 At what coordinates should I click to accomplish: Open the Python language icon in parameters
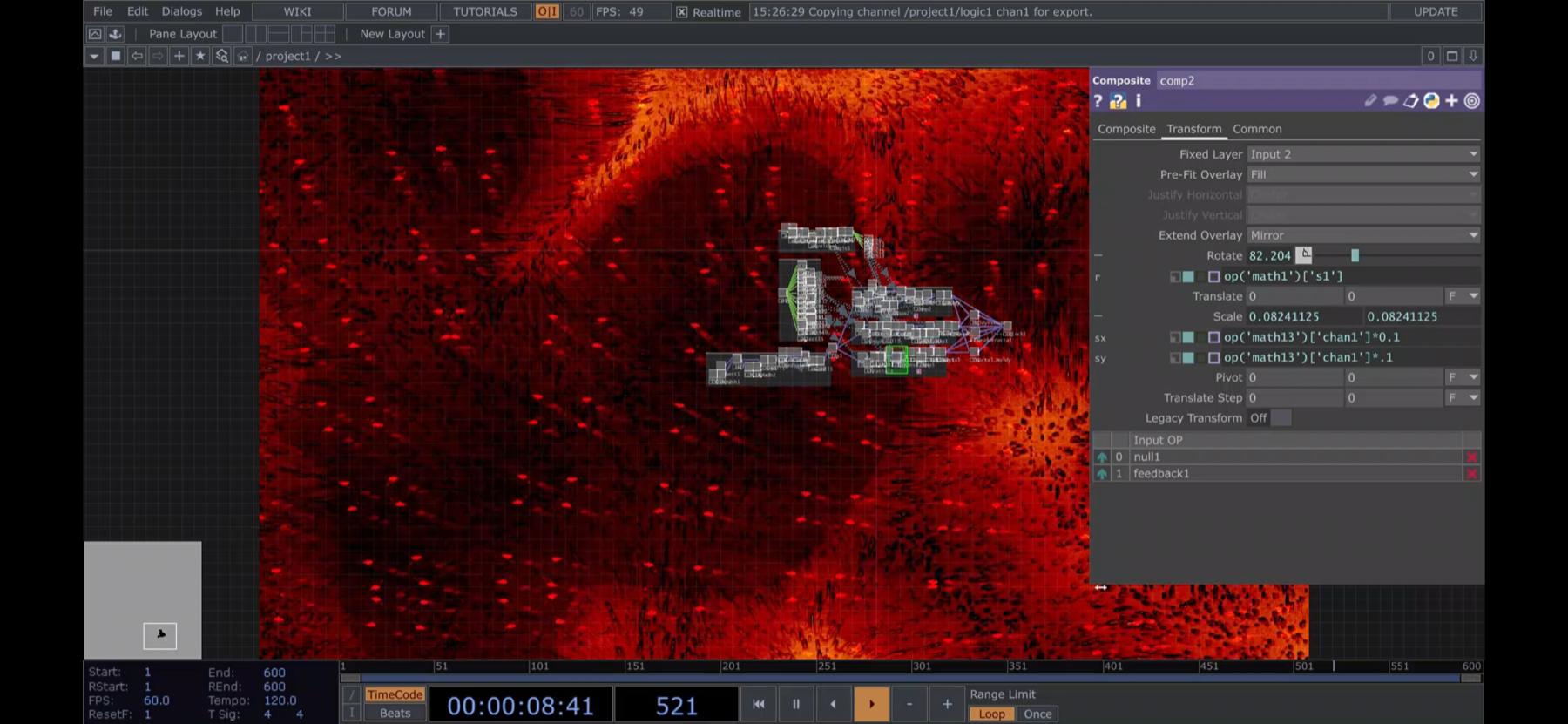pos(1431,101)
